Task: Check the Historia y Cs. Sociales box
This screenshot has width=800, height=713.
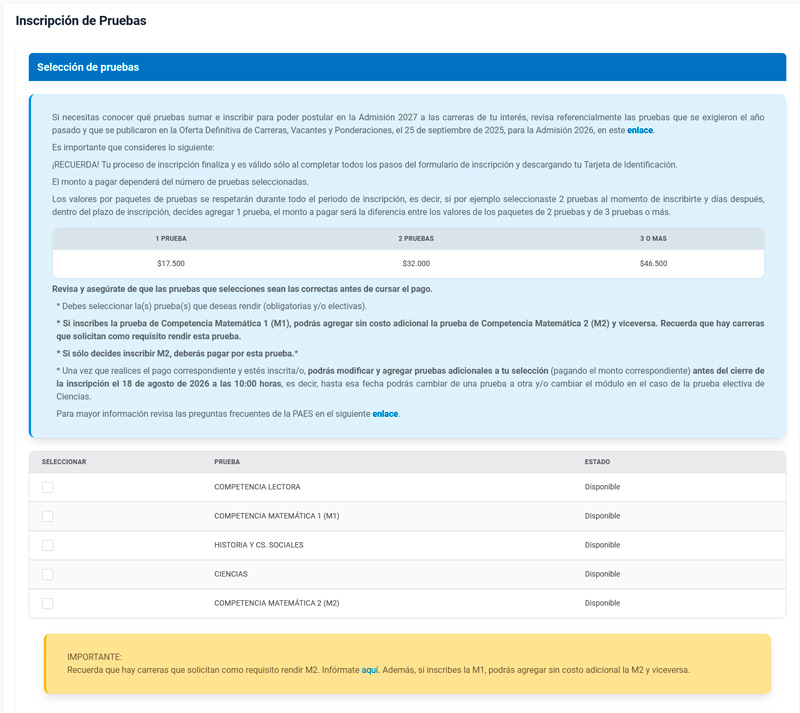Action: 47,546
